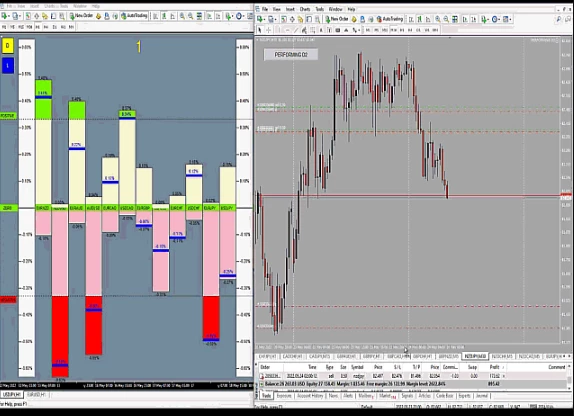
Task: Click the yellow D square on left chart
Action: 8,46
